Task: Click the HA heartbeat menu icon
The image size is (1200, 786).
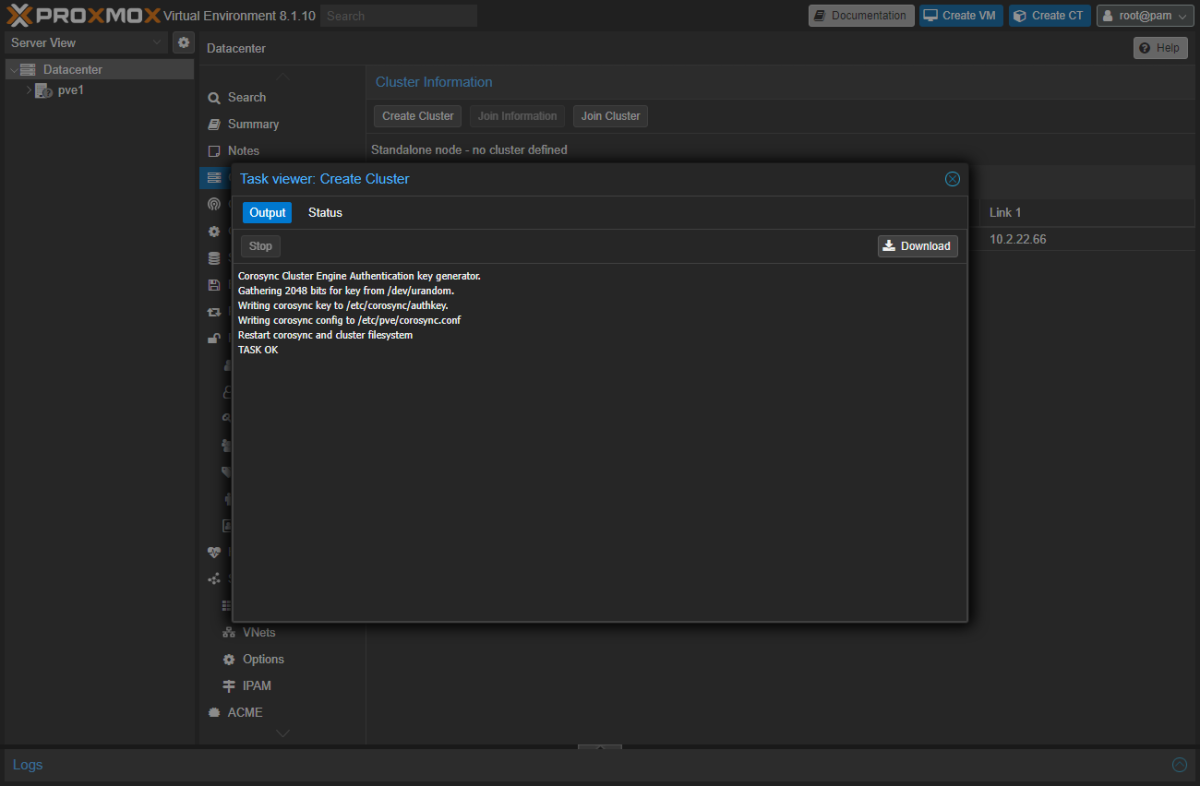Action: point(214,552)
